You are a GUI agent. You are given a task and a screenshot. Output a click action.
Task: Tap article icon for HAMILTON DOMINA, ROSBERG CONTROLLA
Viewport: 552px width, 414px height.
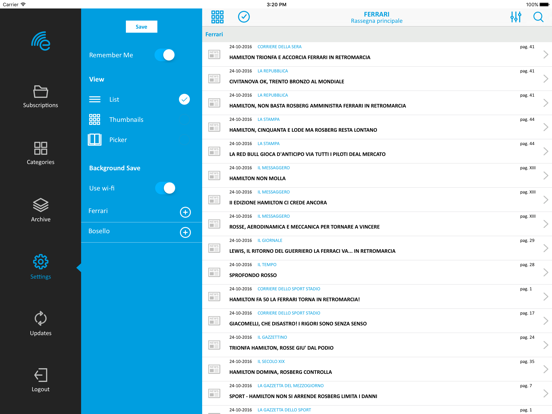point(214,369)
